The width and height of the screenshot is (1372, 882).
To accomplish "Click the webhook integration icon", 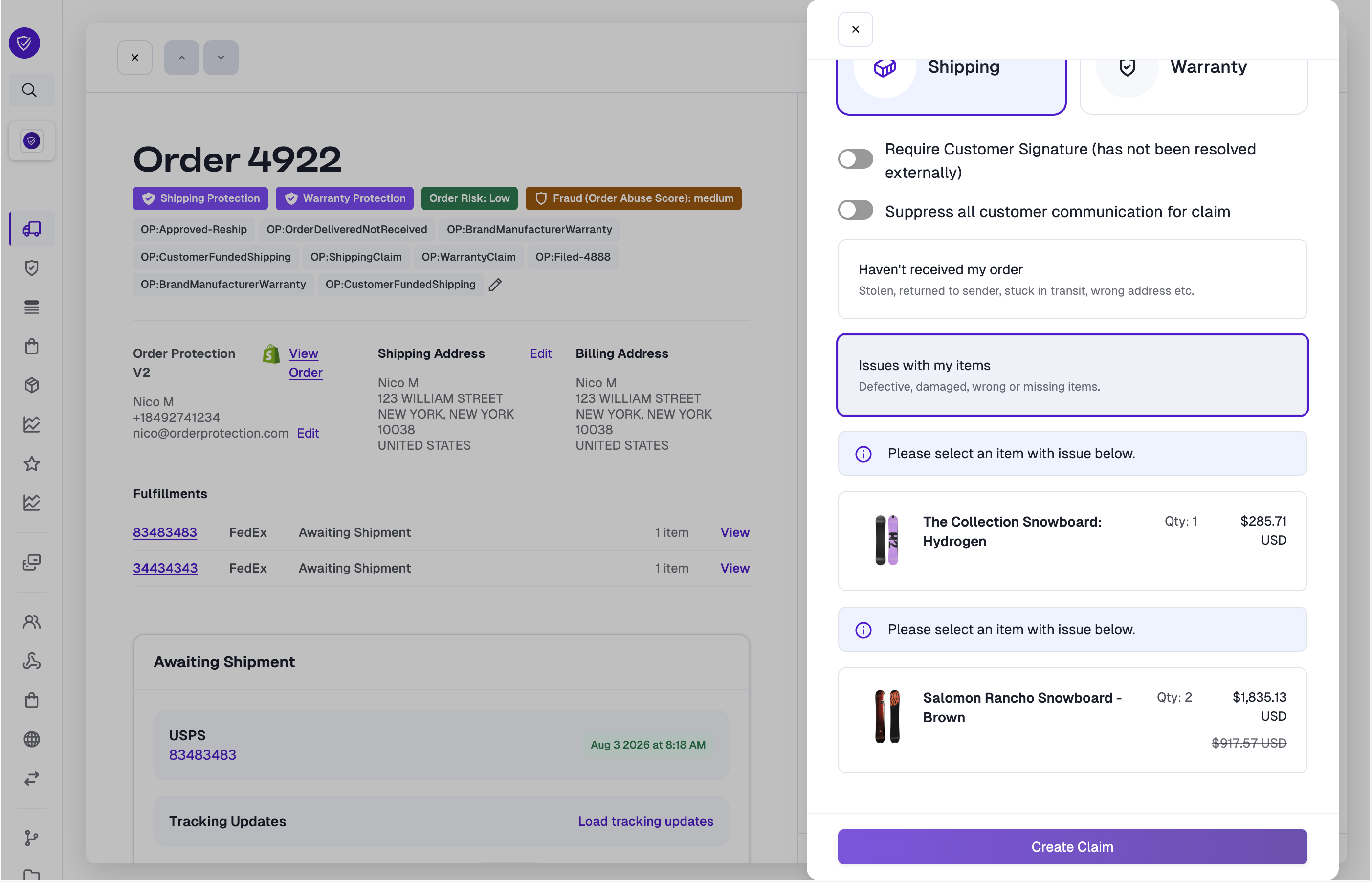I will [31, 661].
